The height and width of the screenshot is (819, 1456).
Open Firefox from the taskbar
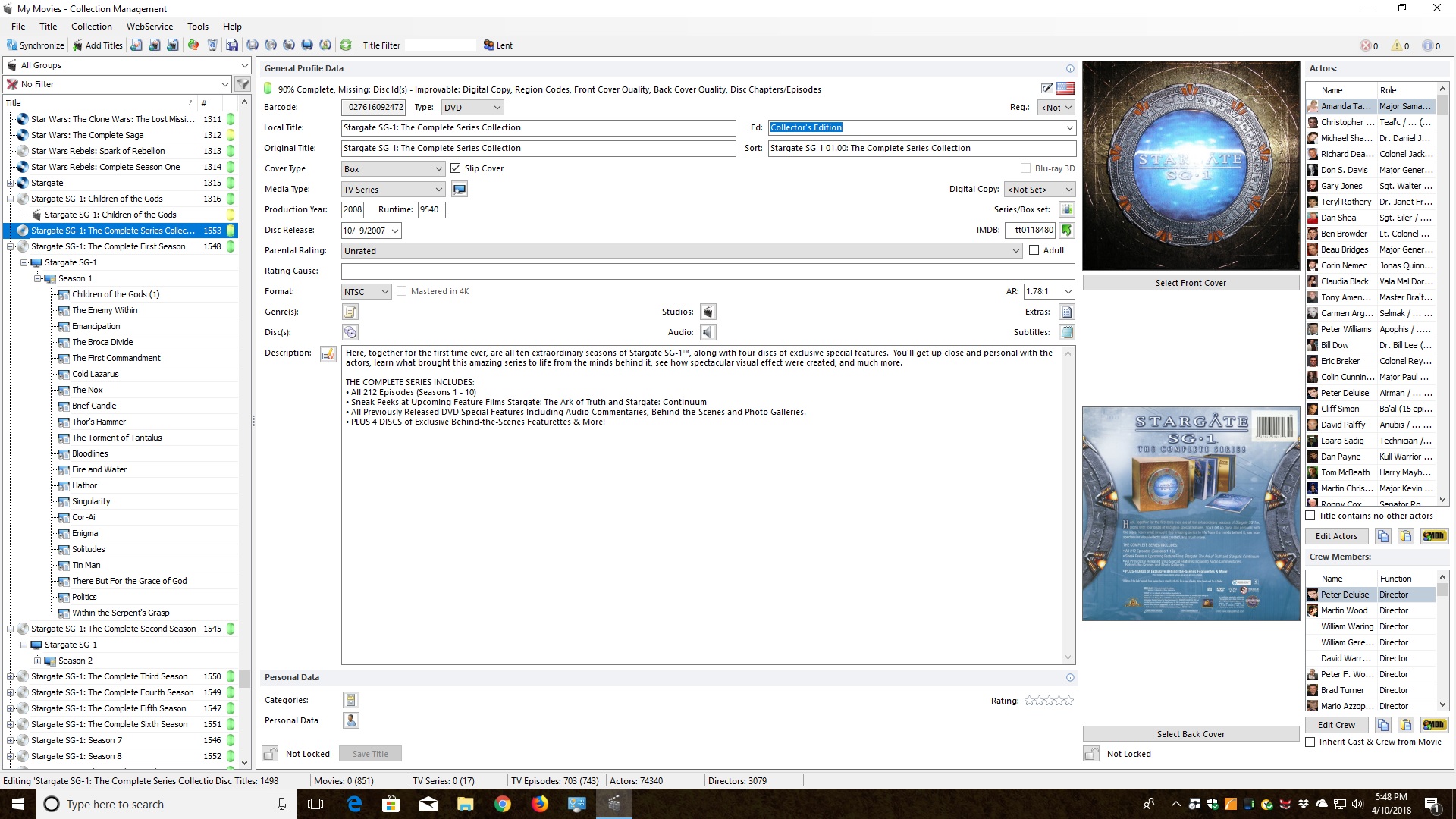point(539,804)
